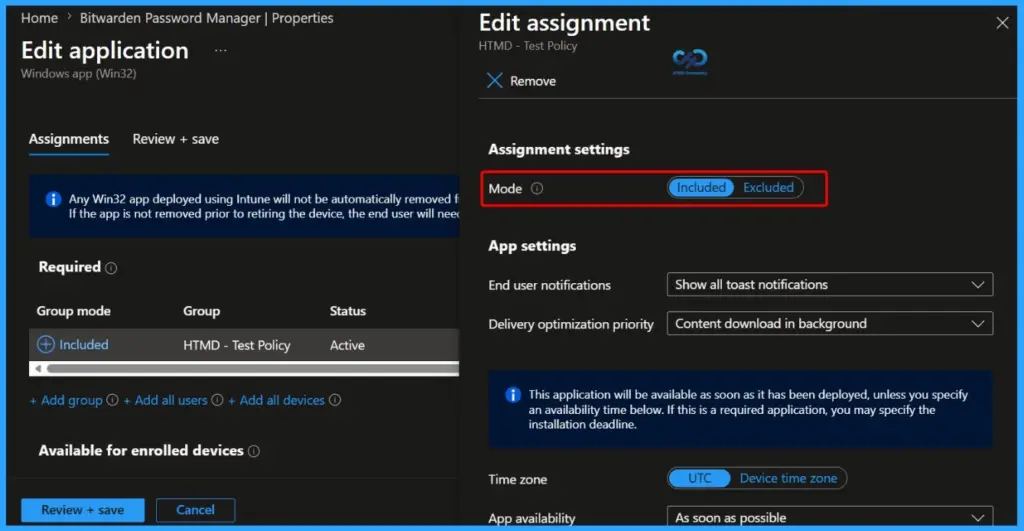Click info icon next to Add all users
This screenshot has height=531, width=1024.
coord(217,400)
